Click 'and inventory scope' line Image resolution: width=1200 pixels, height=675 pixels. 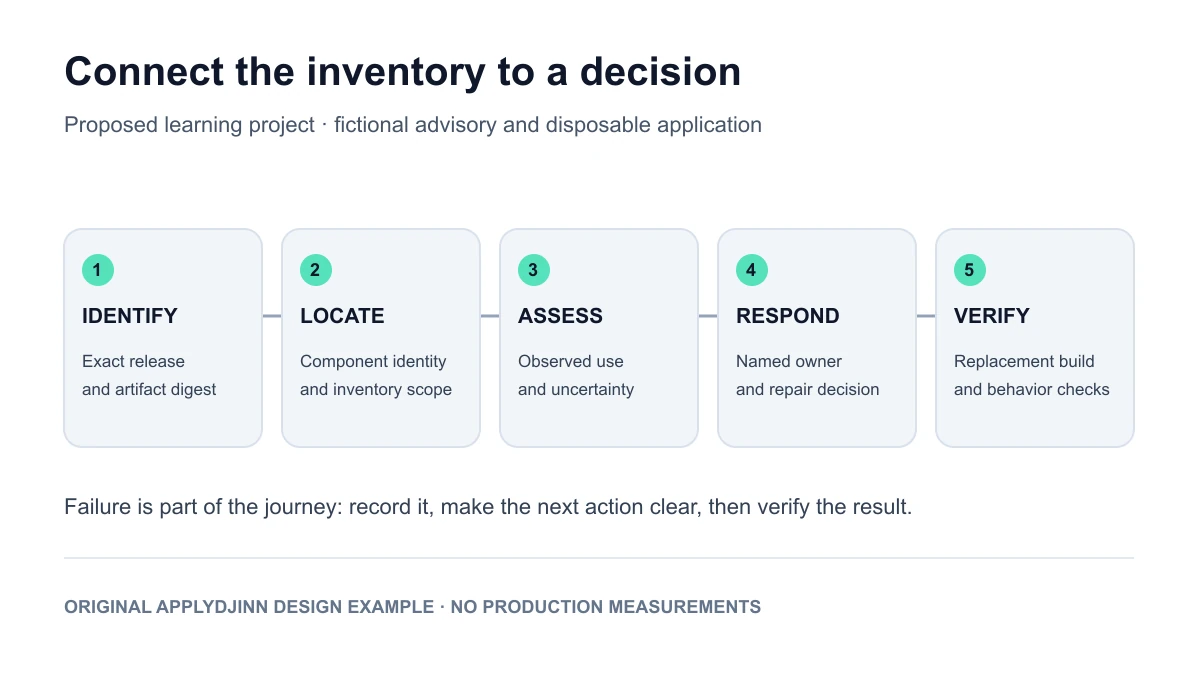click(x=376, y=389)
